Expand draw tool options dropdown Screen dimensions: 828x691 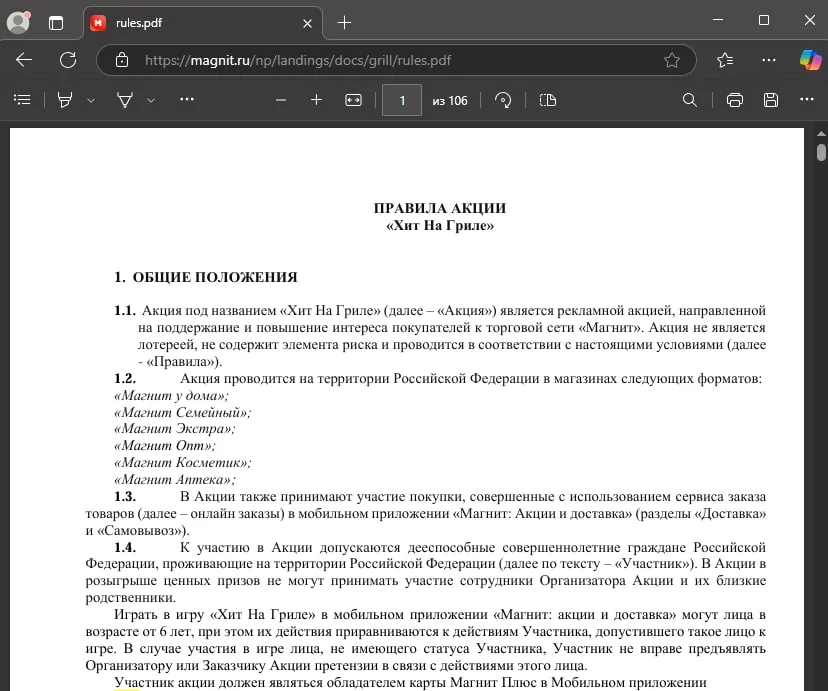click(151, 100)
